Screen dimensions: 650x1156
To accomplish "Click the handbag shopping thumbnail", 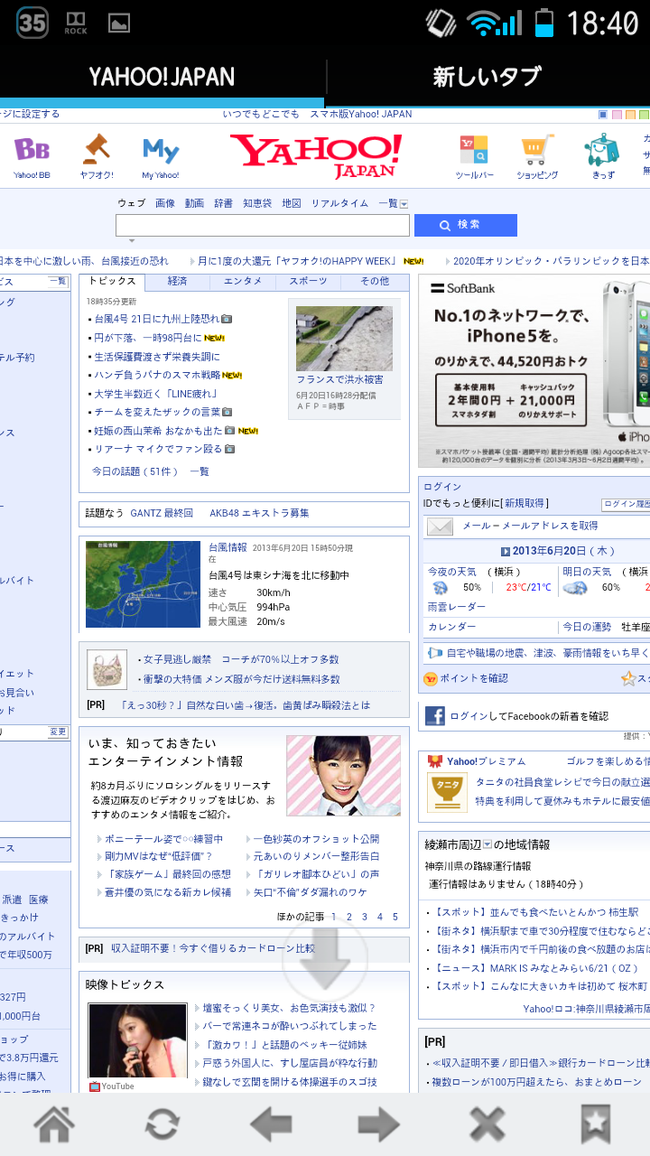I will tap(106, 669).
